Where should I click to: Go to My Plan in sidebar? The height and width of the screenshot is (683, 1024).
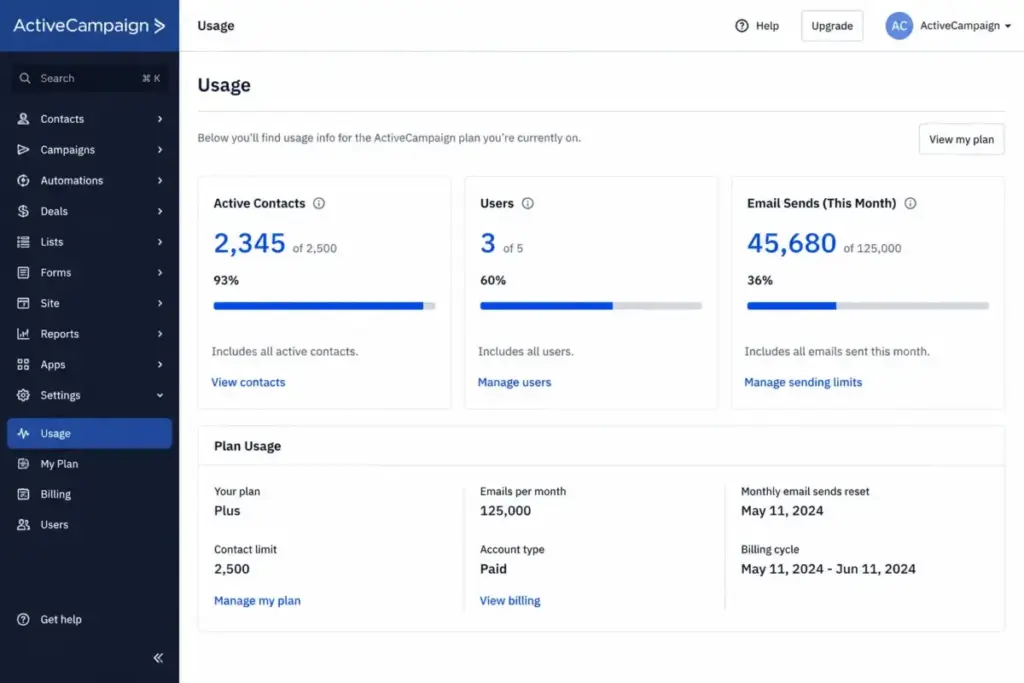pyautogui.click(x=89, y=464)
